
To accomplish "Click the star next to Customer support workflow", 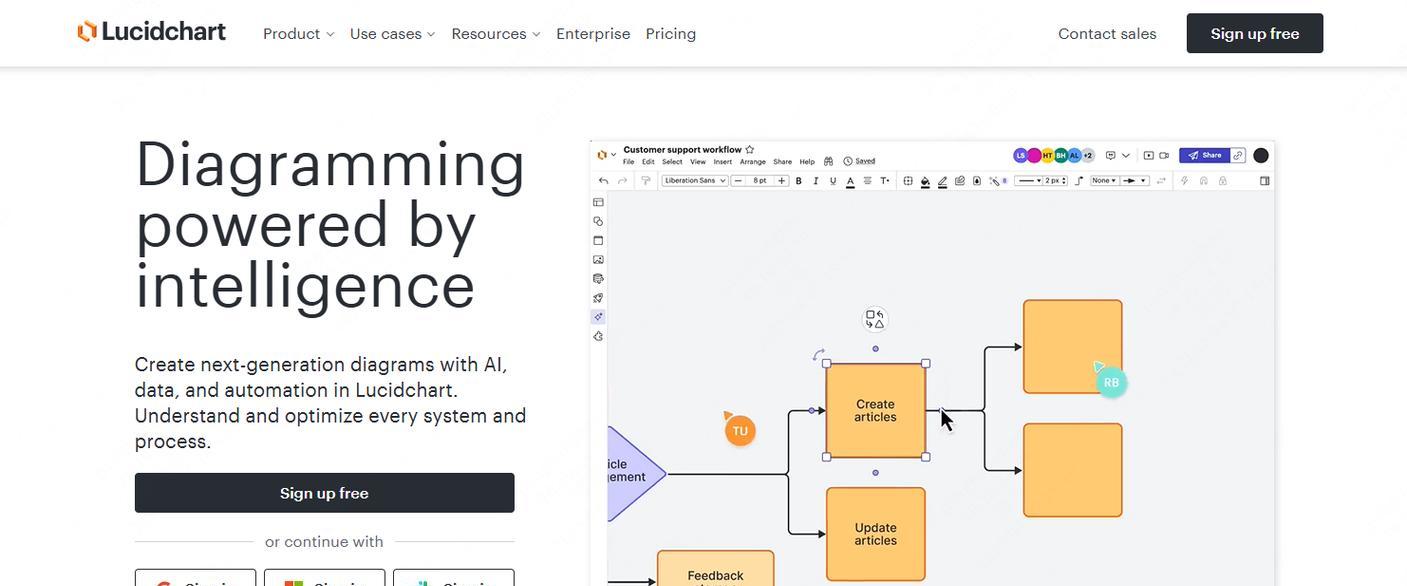I will point(750,150).
